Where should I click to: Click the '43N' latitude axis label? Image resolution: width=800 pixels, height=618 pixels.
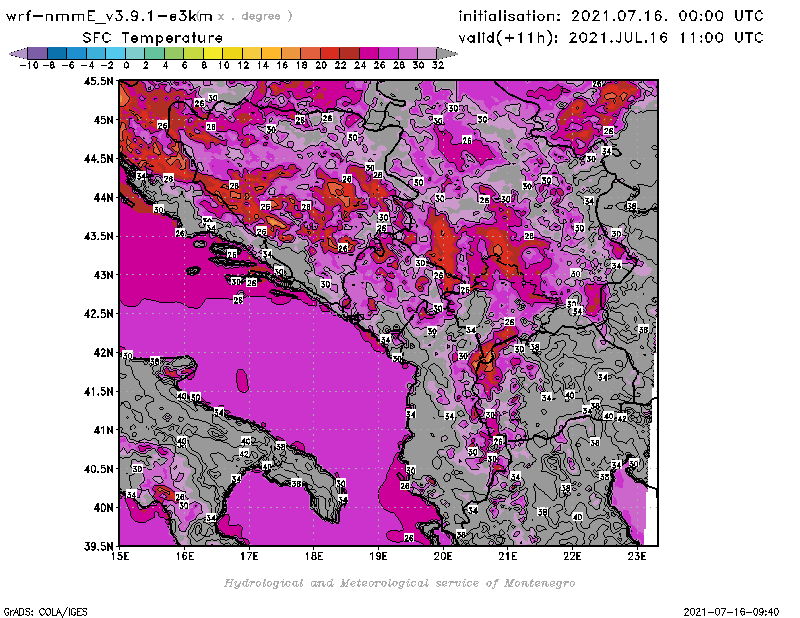(104, 275)
